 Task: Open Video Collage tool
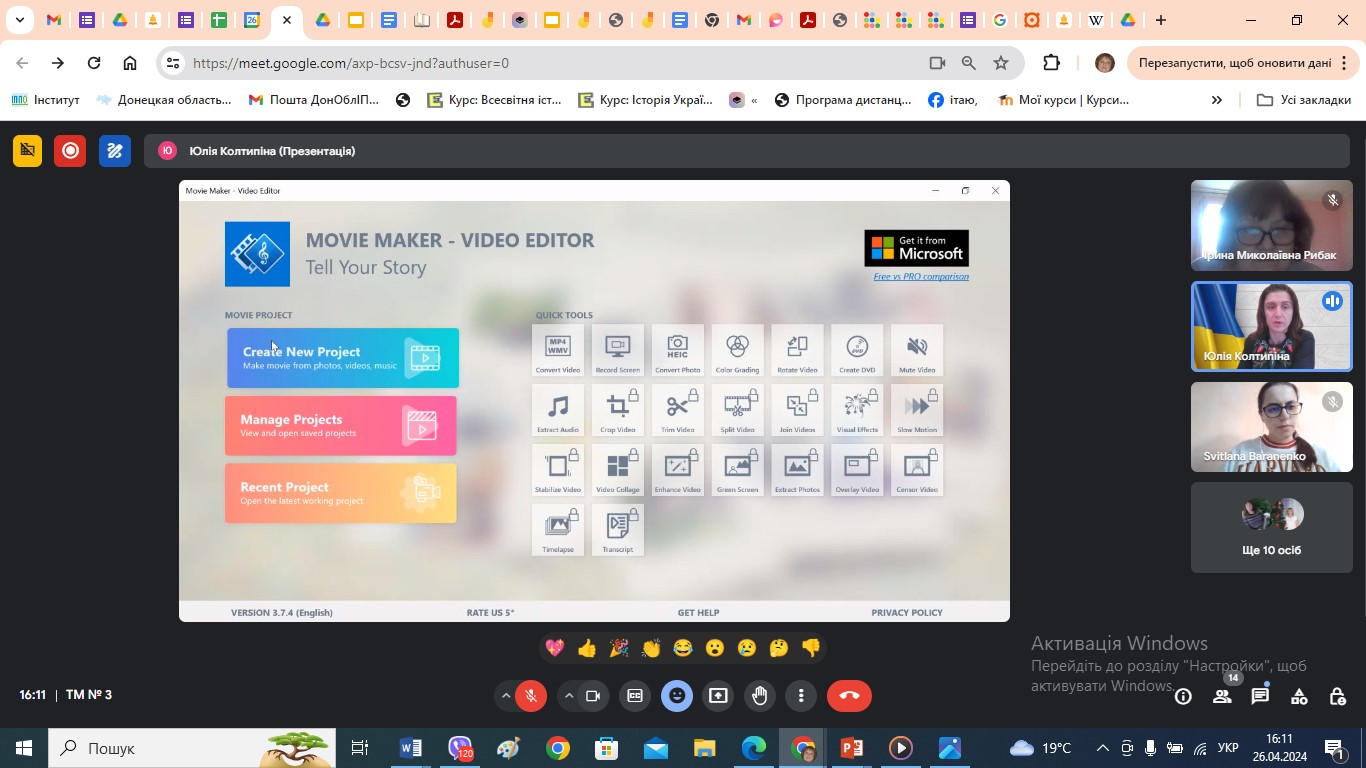click(x=618, y=470)
